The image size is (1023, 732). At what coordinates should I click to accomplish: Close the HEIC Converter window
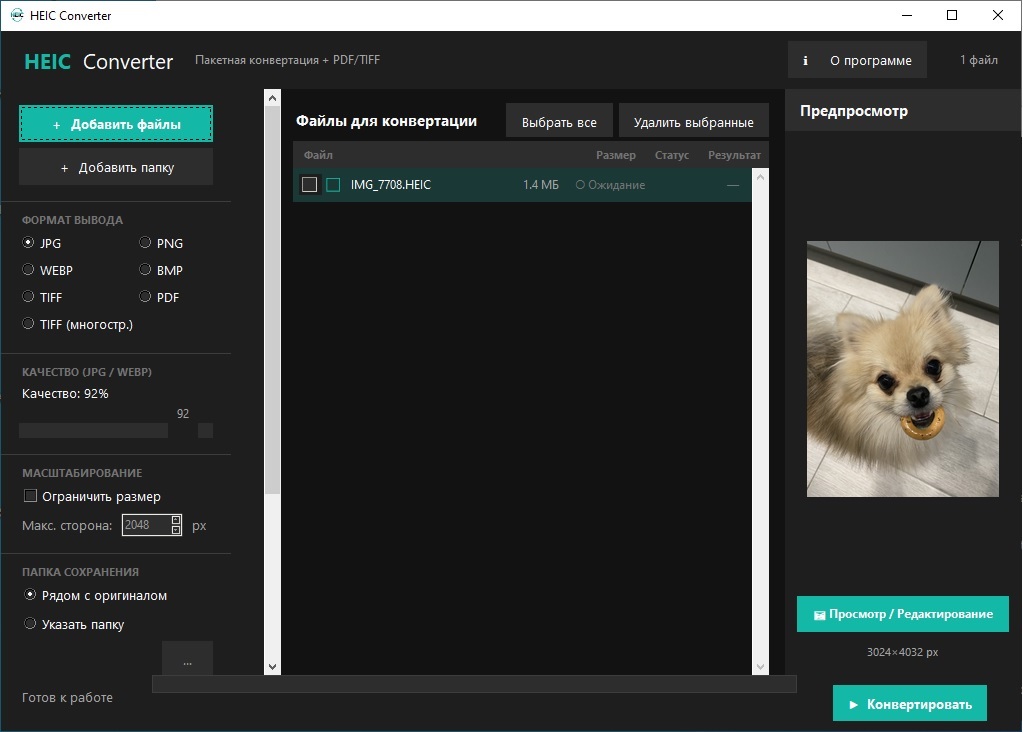(998, 15)
